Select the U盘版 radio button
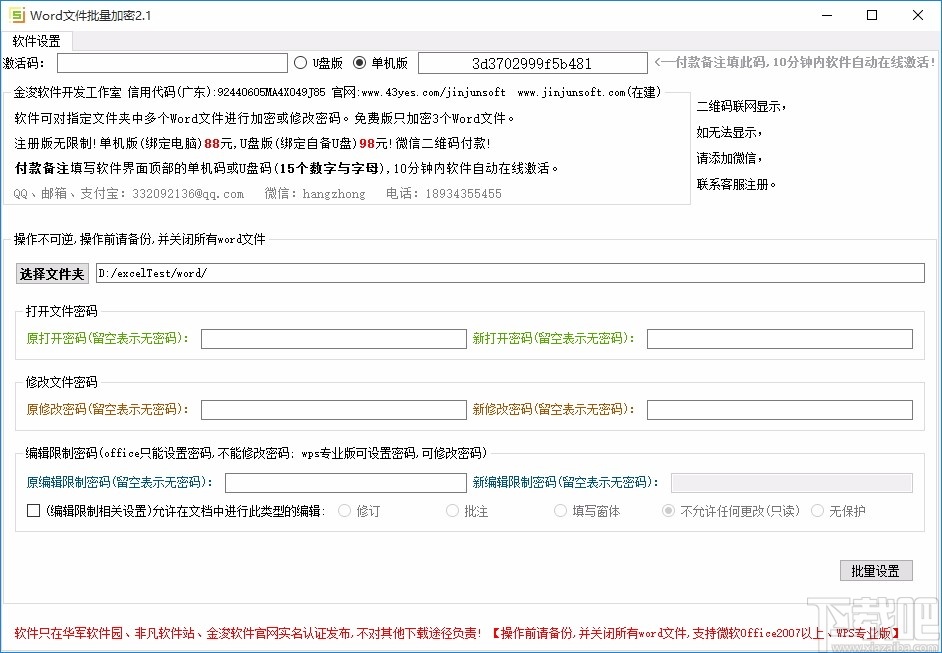942x653 pixels. 300,62
